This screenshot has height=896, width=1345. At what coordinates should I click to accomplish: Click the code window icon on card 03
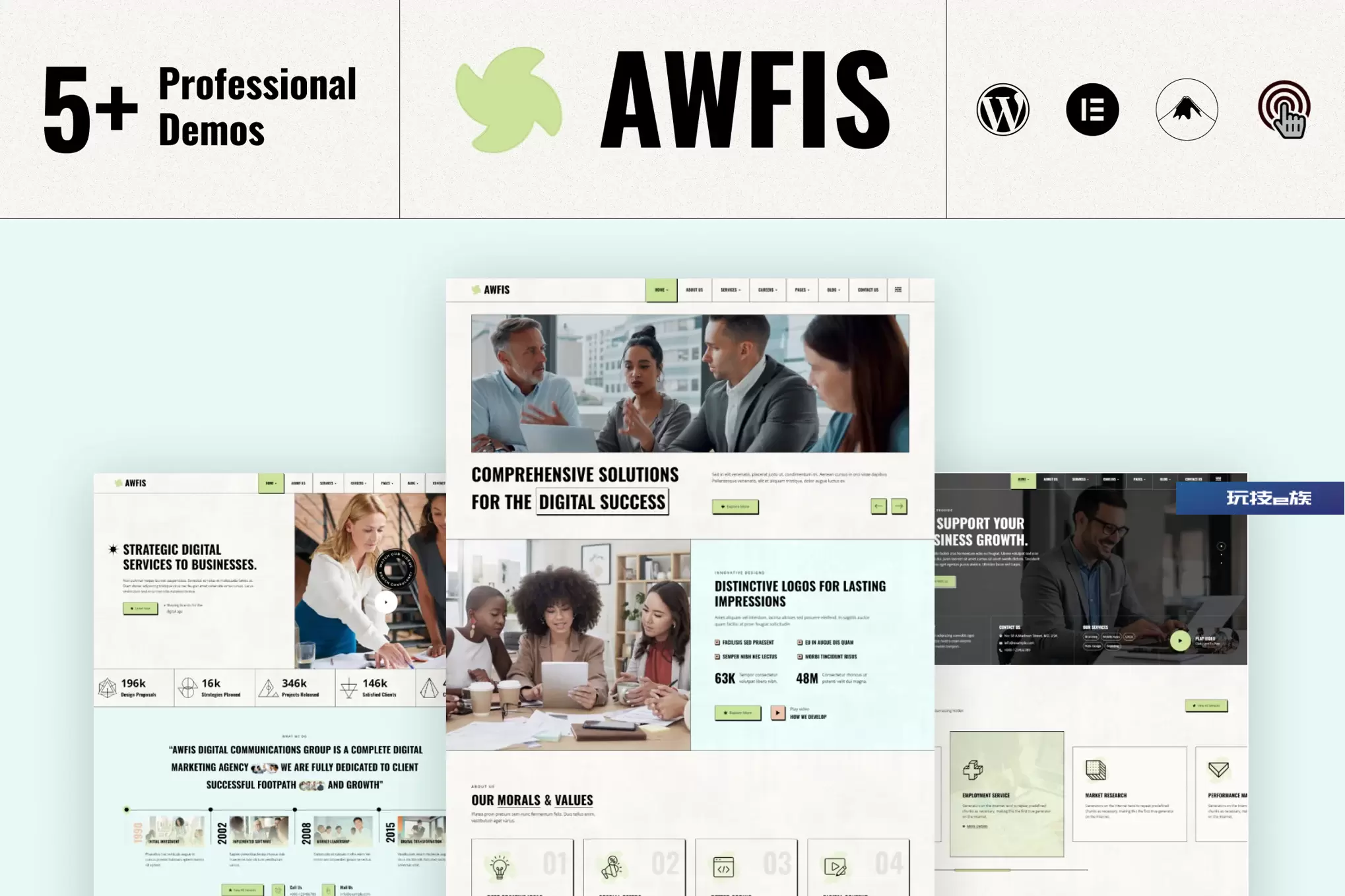point(723,868)
